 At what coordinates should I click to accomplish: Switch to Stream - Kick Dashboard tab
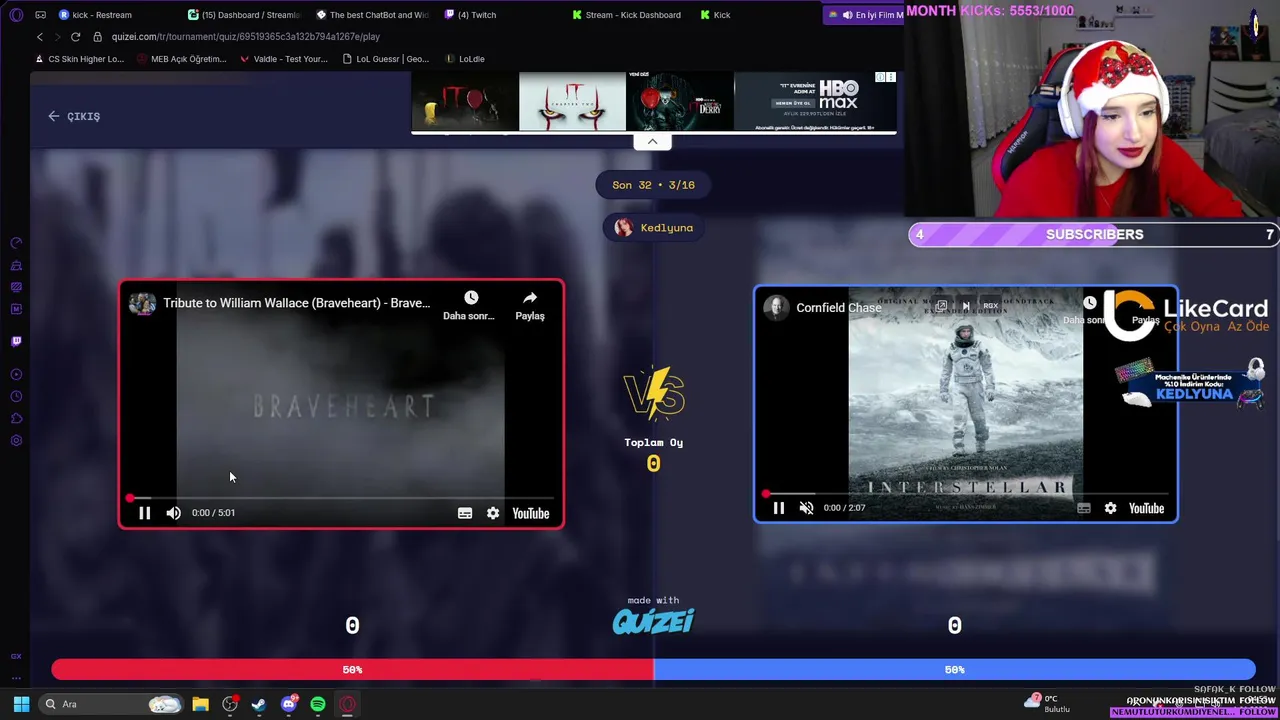(627, 15)
